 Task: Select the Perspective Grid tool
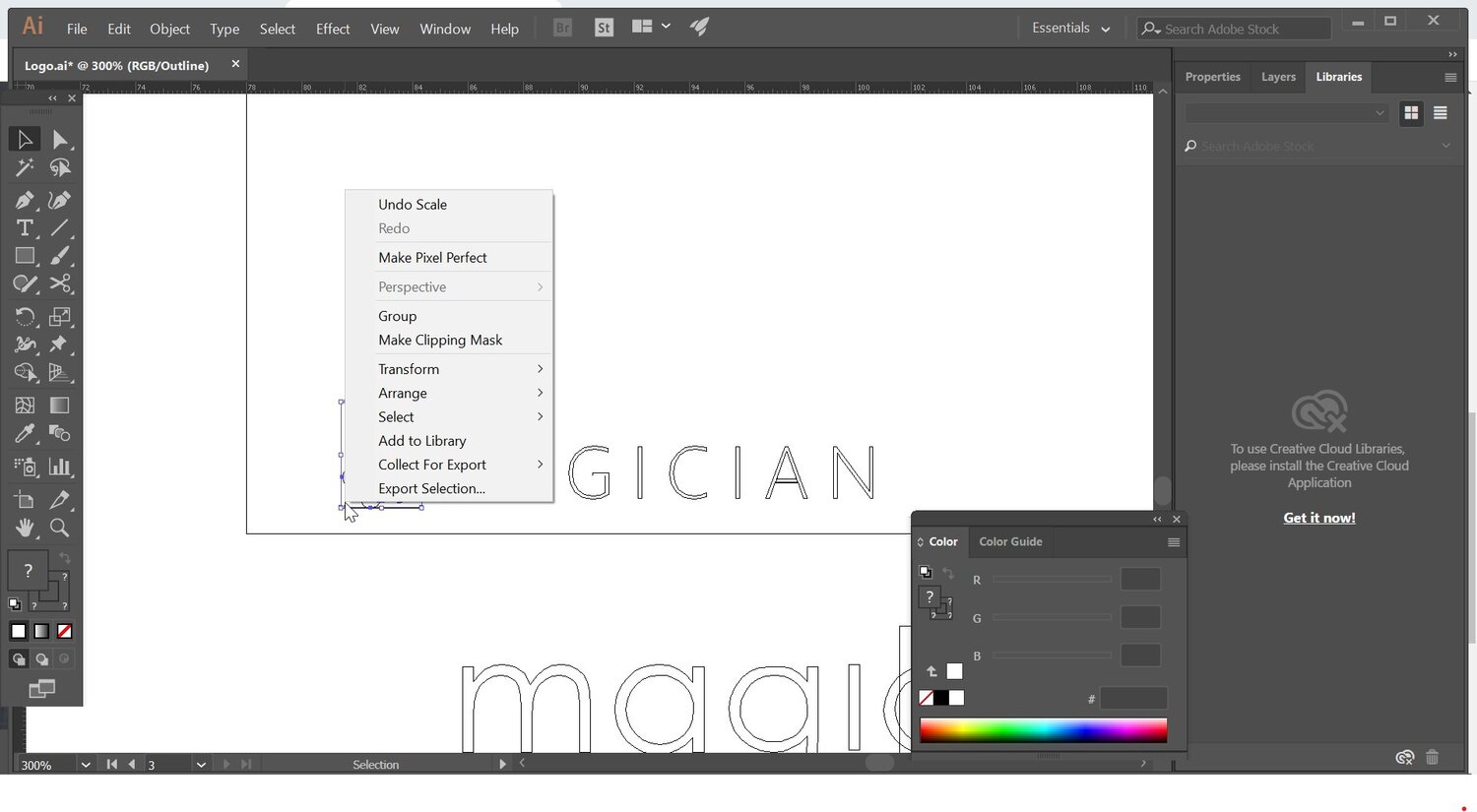[x=60, y=373]
